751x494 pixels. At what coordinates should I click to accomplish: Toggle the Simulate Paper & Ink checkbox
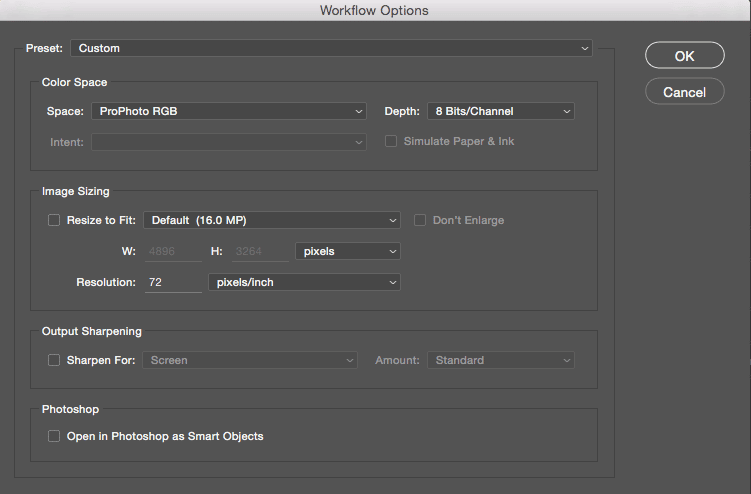click(392, 142)
